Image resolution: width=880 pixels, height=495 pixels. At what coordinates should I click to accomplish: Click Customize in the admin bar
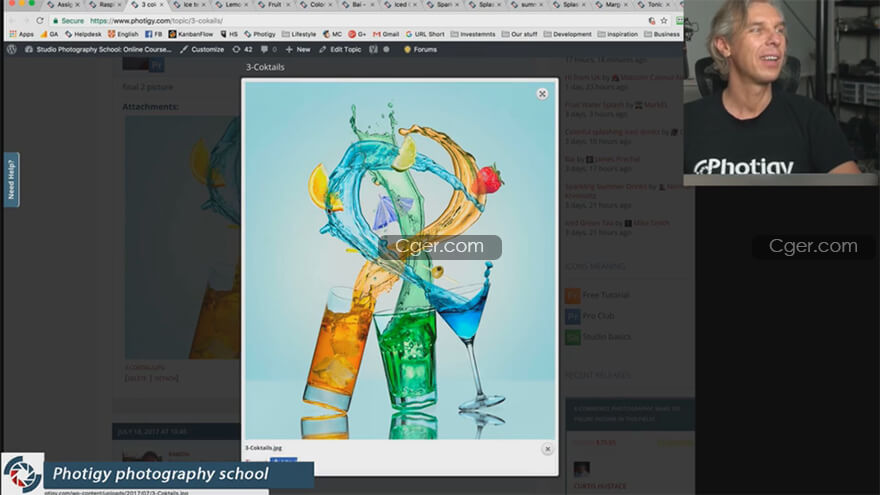click(201, 49)
